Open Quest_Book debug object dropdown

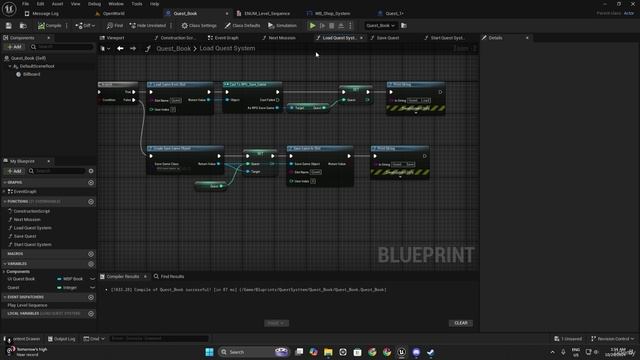pyautogui.click(x=380, y=26)
